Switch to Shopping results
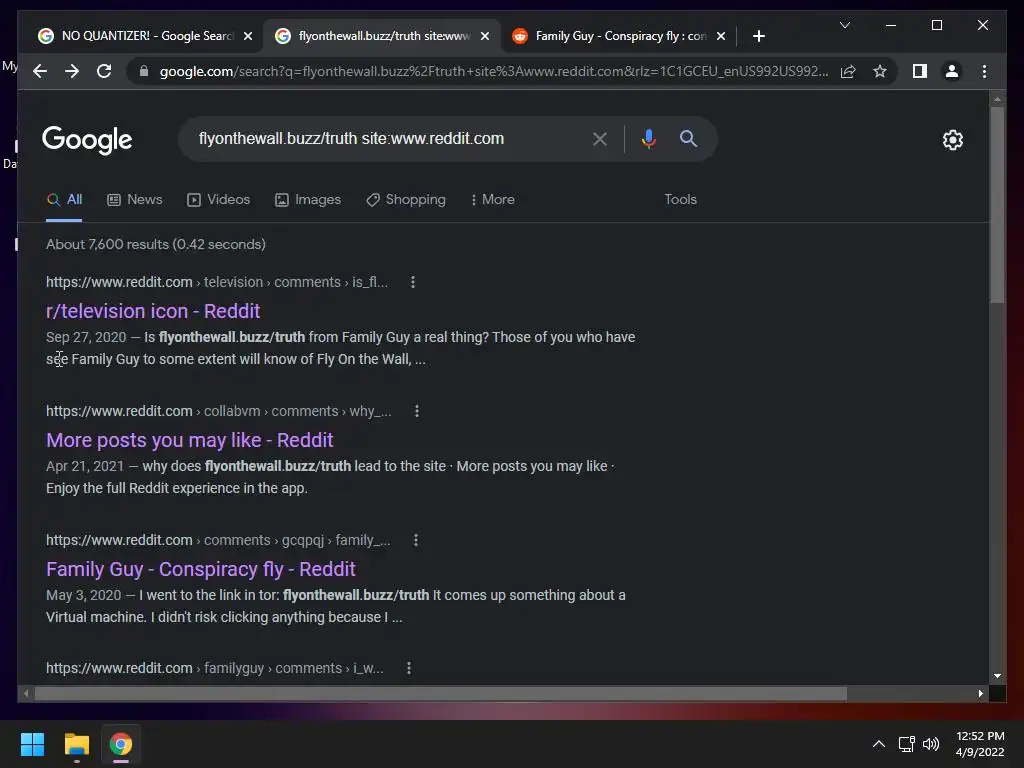The image size is (1024, 768). pos(406,199)
